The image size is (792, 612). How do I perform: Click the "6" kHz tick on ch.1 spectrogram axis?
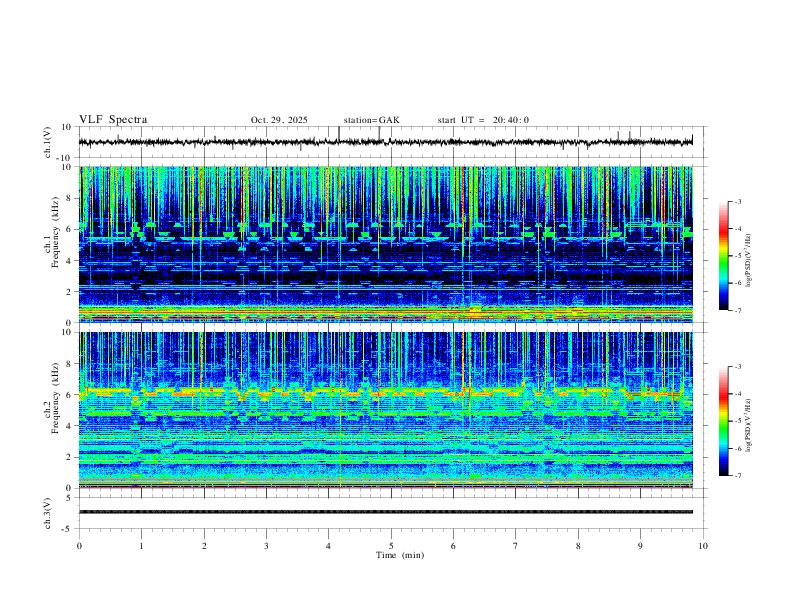click(x=70, y=229)
